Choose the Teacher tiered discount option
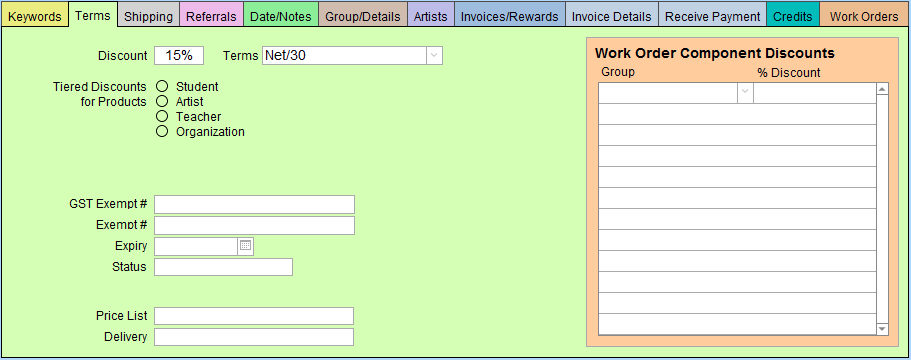Viewport: 911px width, 360px height. point(163,117)
